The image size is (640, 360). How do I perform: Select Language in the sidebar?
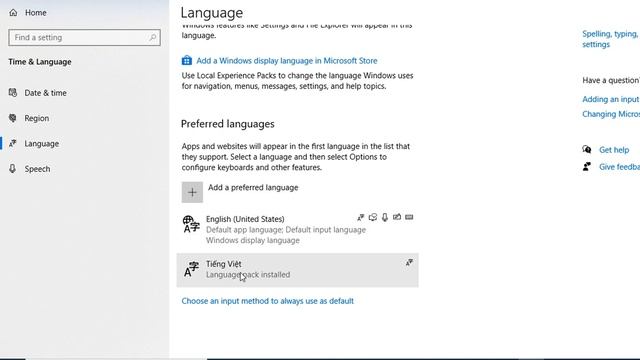tap(42, 144)
